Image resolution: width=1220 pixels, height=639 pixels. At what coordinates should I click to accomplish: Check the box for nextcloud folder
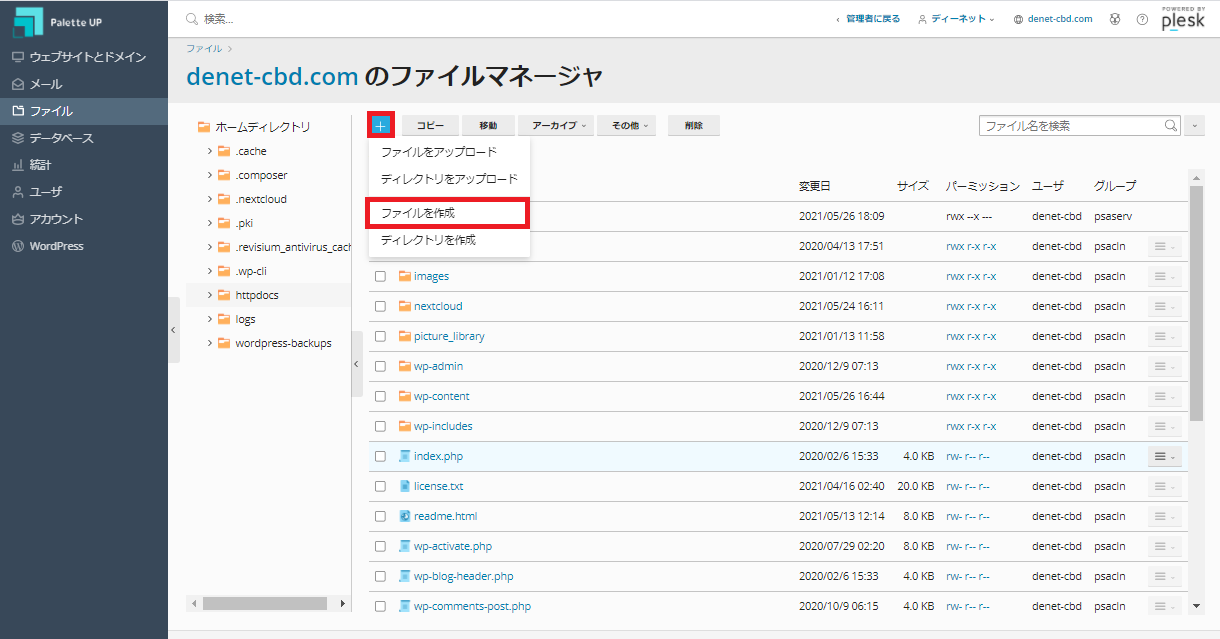coord(380,306)
